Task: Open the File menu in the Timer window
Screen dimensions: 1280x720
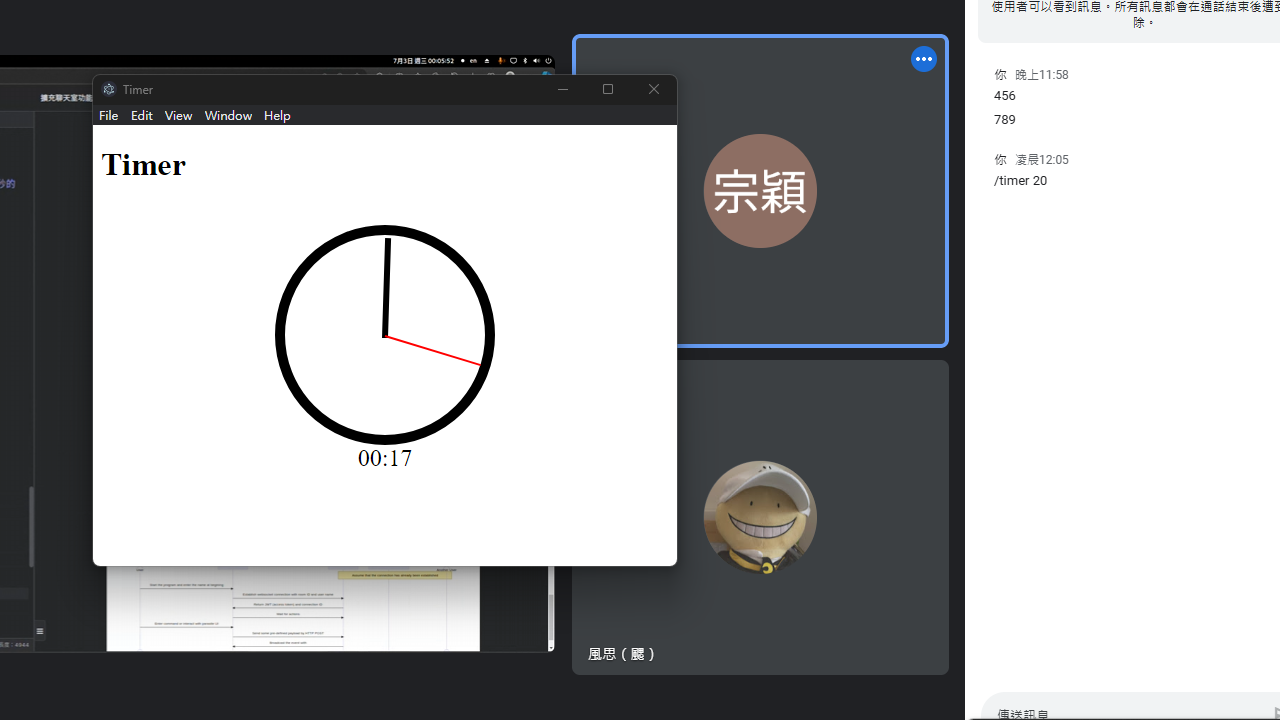Action: click(108, 115)
